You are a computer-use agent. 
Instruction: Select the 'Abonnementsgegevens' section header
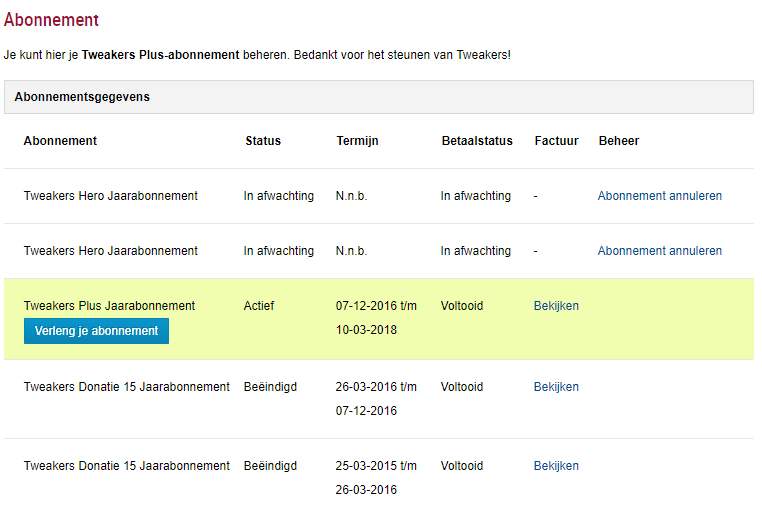pos(82,97)
